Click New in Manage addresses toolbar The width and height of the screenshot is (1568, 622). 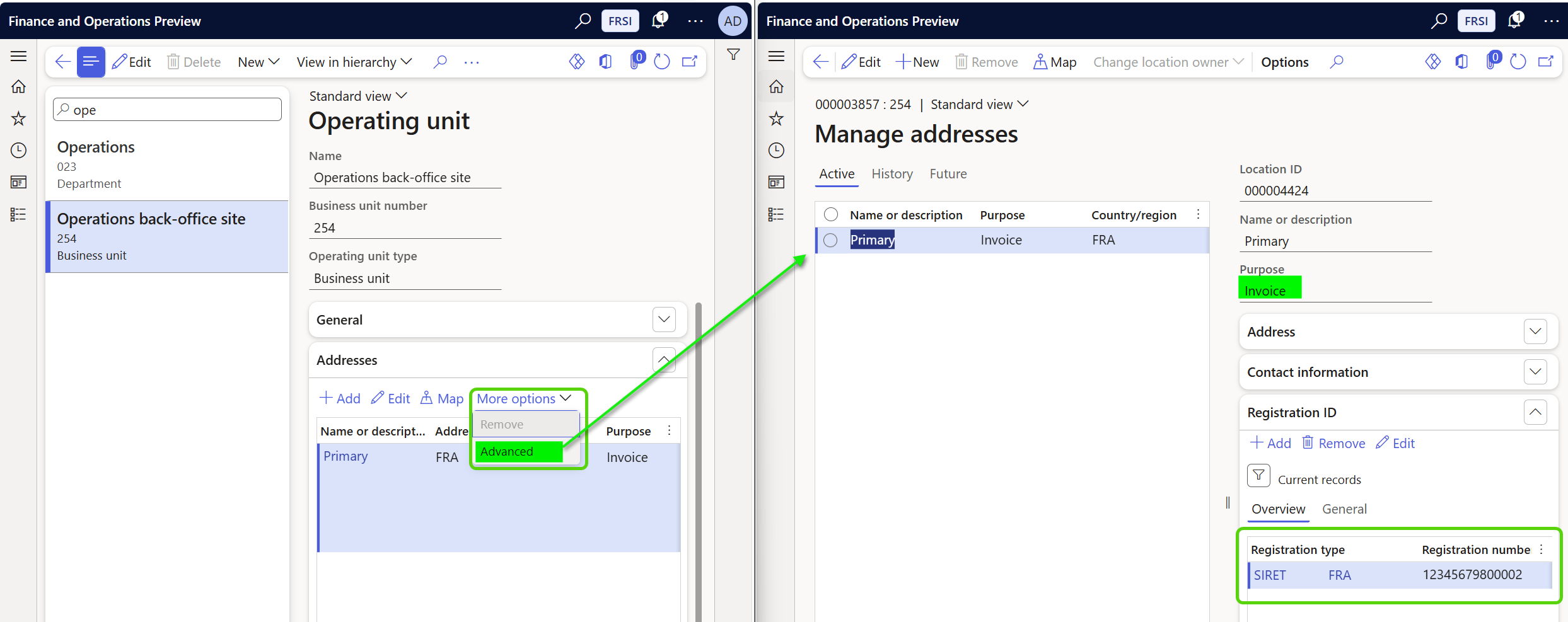coord(917,62)
